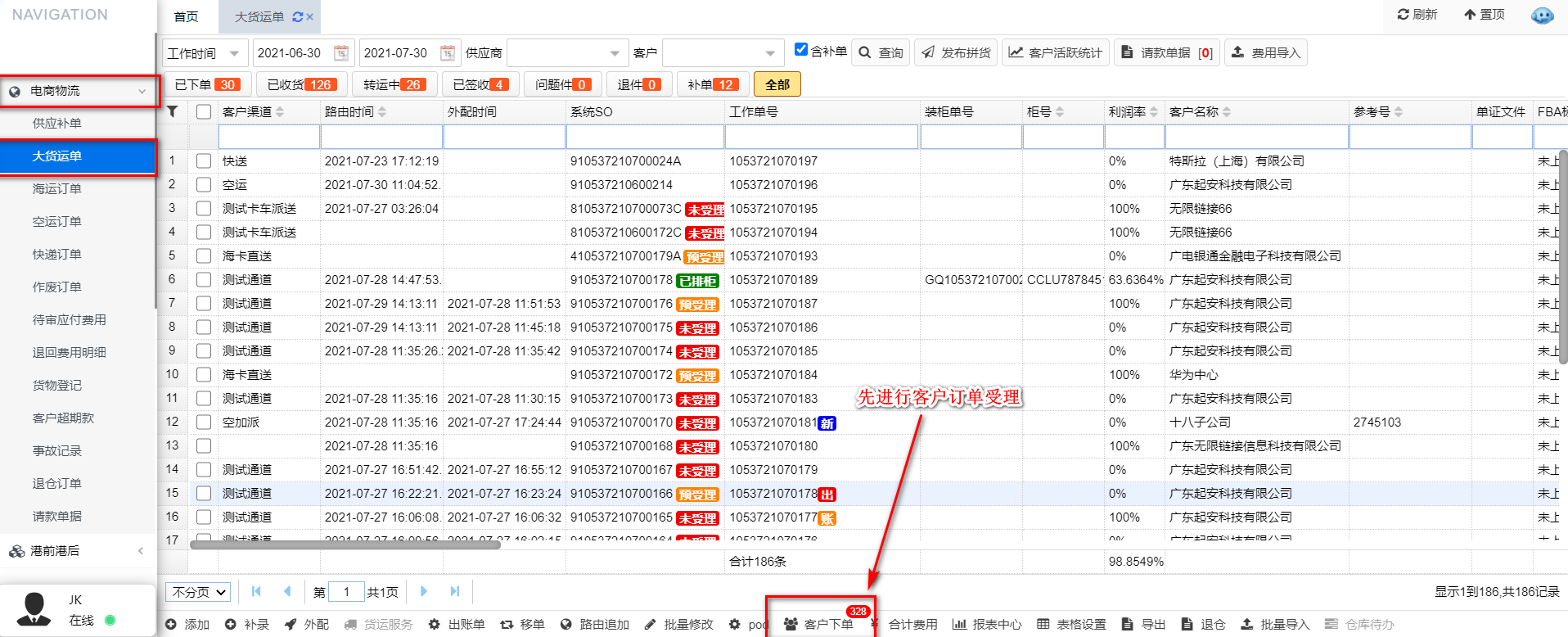The width and height of the screenshot is (1568, 637).
Task: Open the 不分页 page size dropdown
Action: [x=200, y=592]
